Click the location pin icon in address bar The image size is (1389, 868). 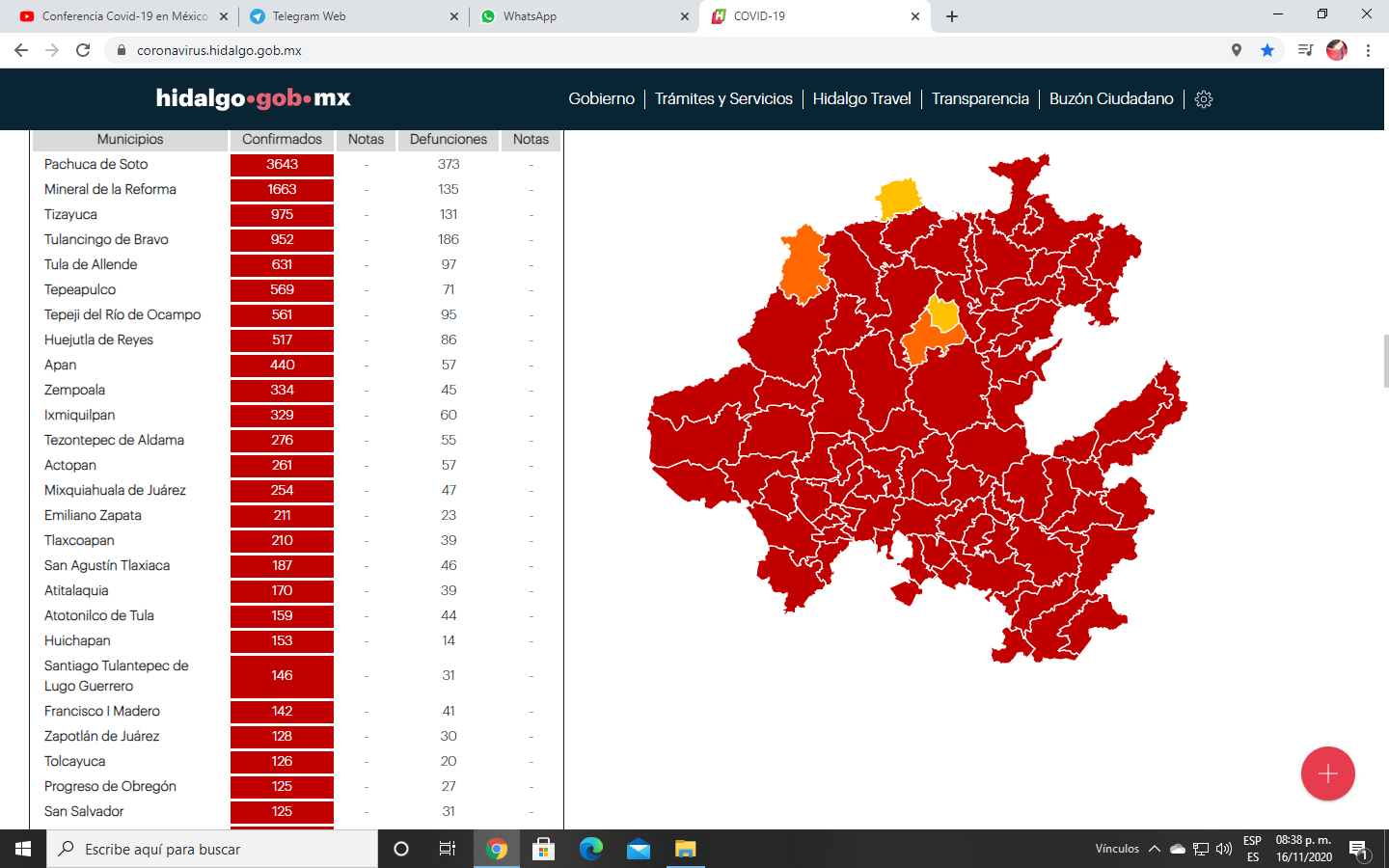(1237, 50)
